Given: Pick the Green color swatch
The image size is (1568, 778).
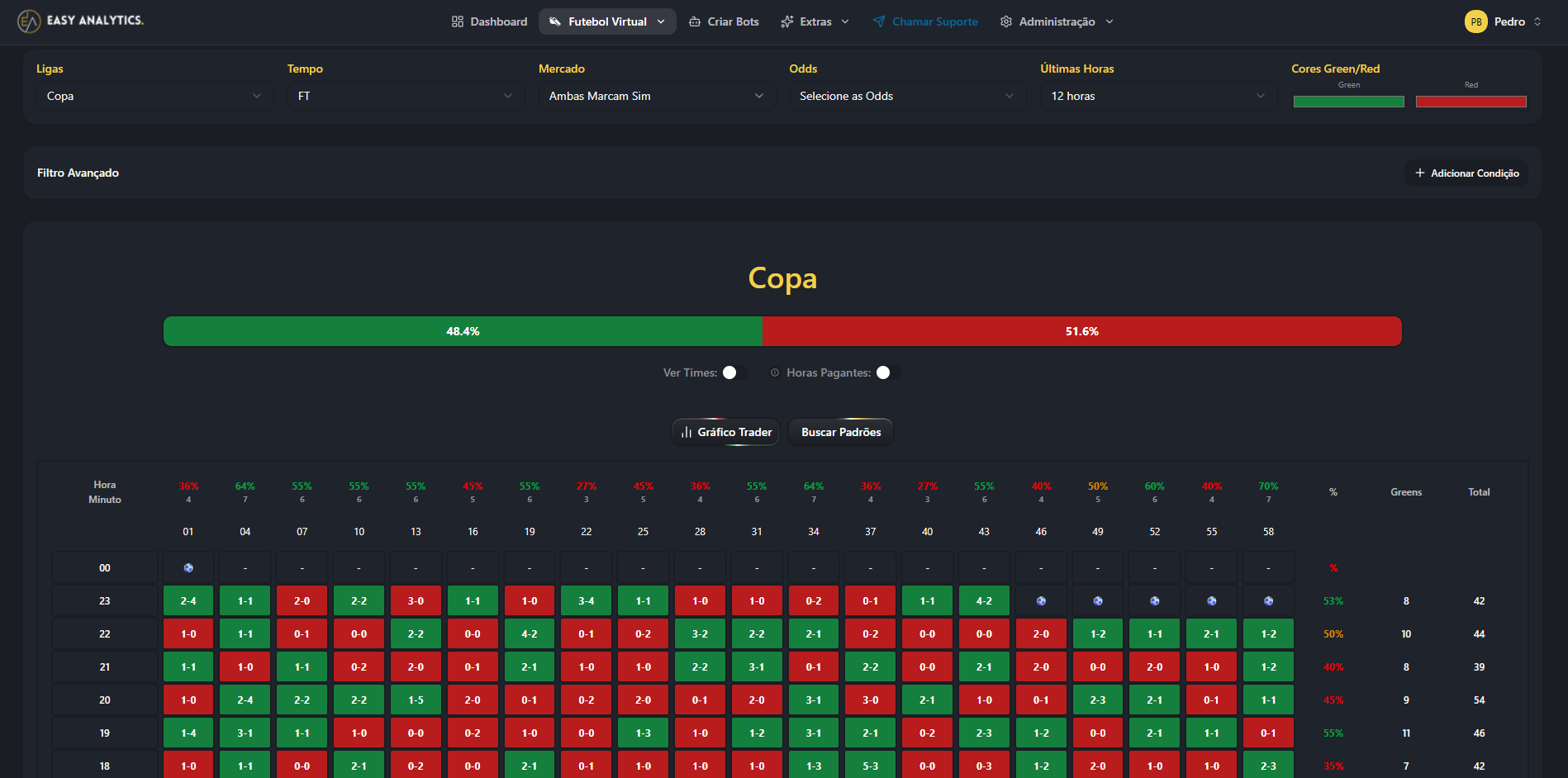Looking at the screenshot, I should pyautogui.click(x=1348, y=102).
